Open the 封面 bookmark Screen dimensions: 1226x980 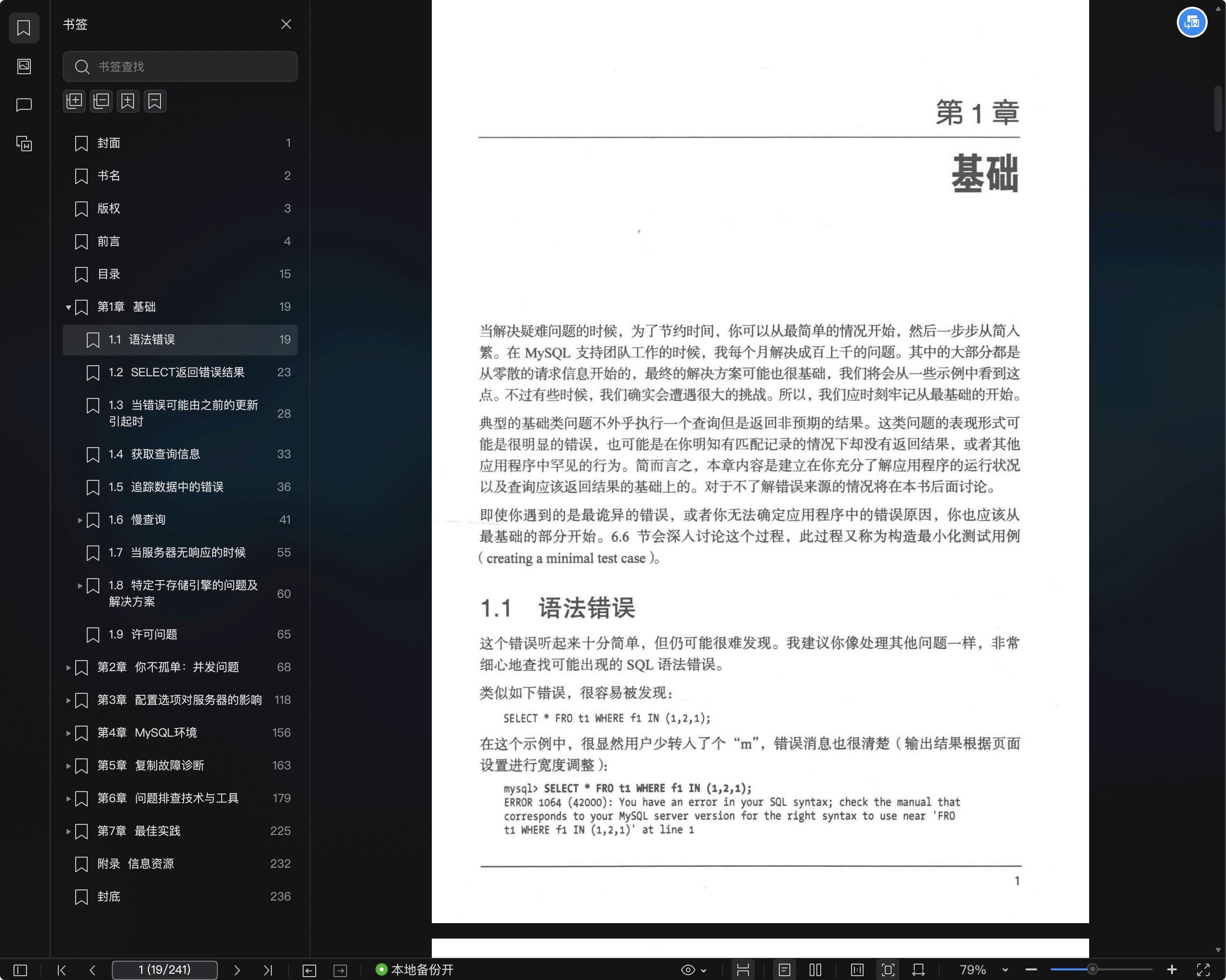click(x=180, y=143)
